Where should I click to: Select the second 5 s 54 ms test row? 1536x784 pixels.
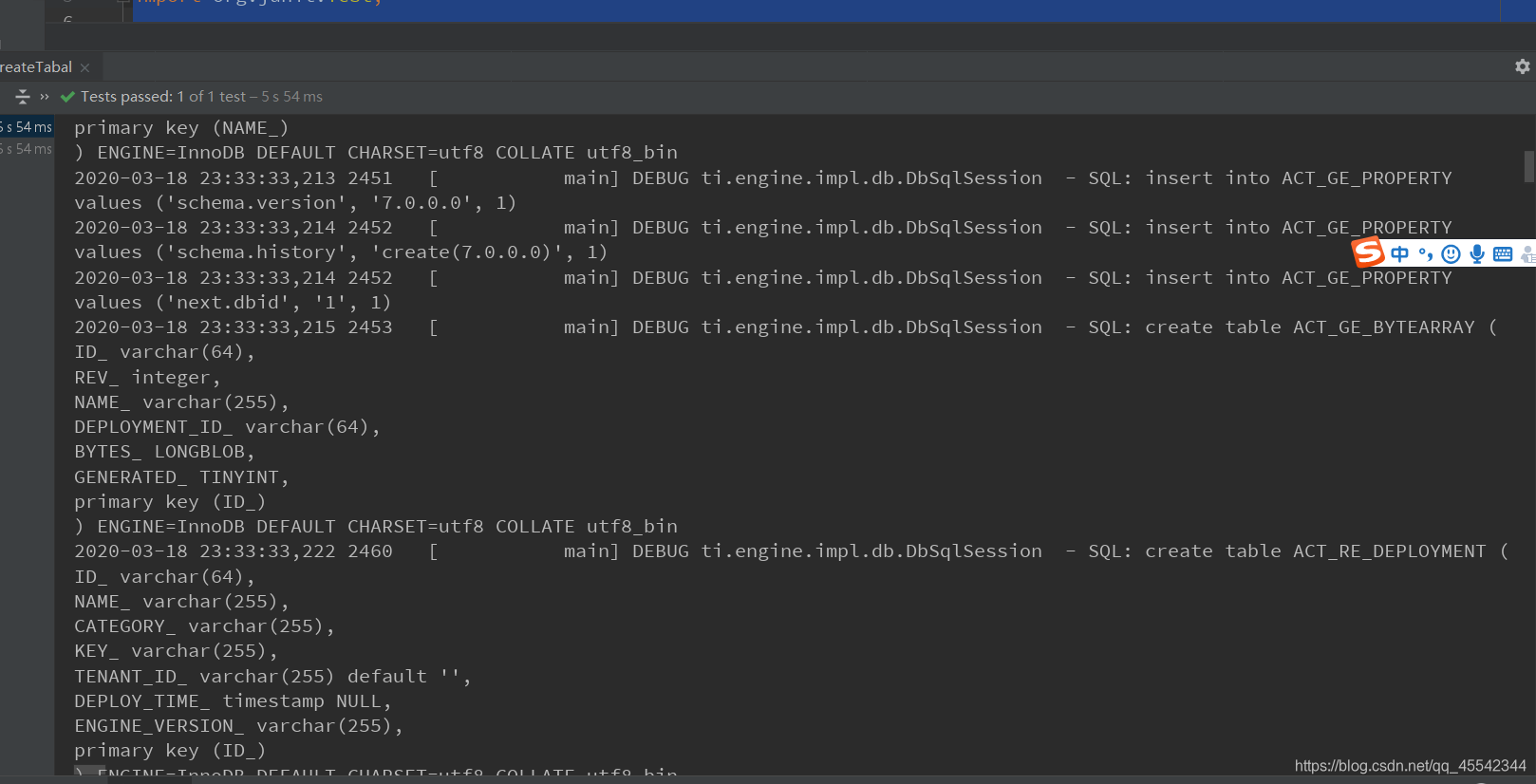[x=27, y=149]
